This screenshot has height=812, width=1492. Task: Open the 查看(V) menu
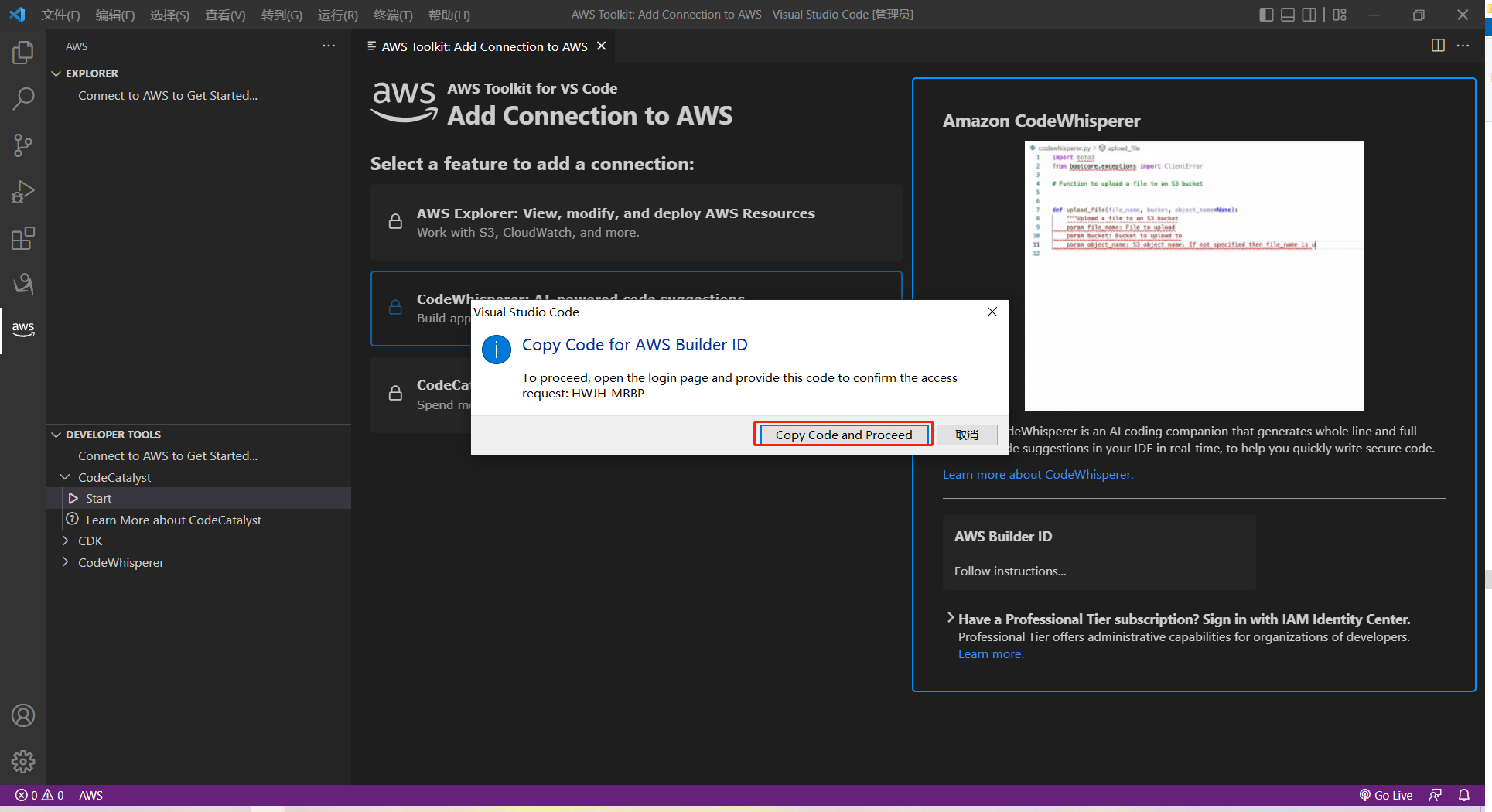click(225, 15)
